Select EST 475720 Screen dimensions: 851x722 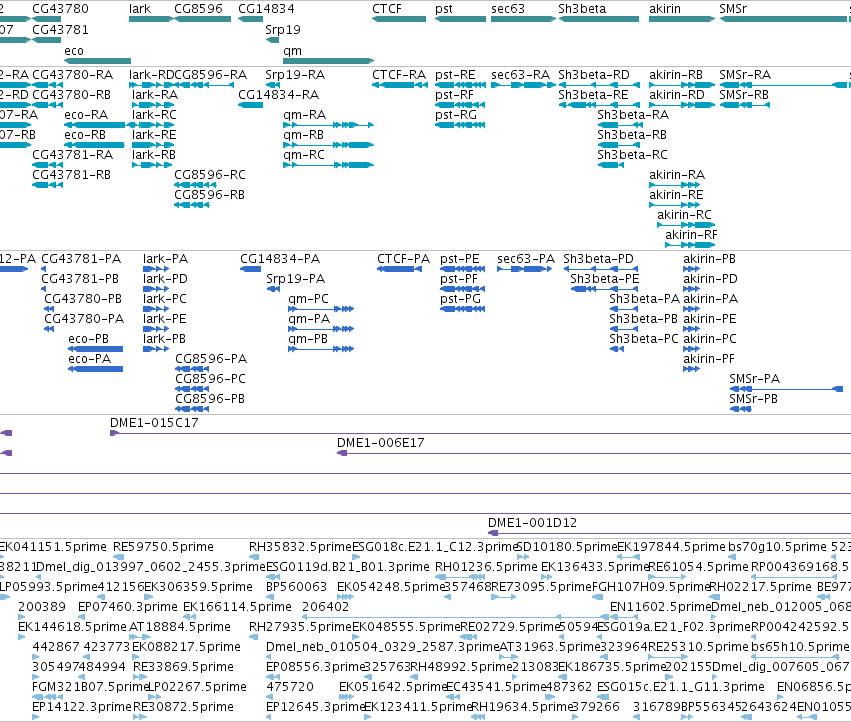pos(290,687)
